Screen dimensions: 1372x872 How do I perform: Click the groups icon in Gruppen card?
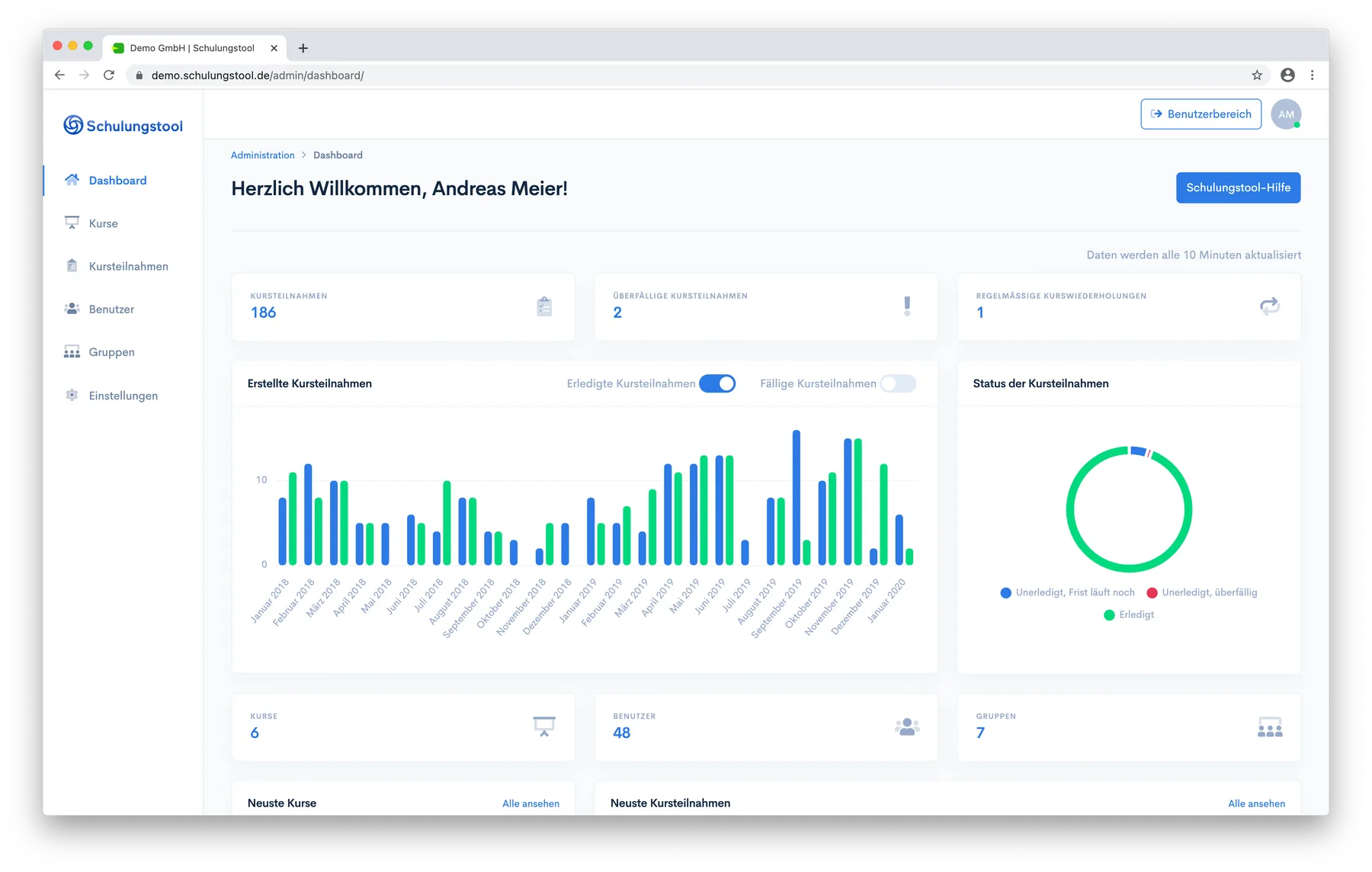pos(1270,727)
